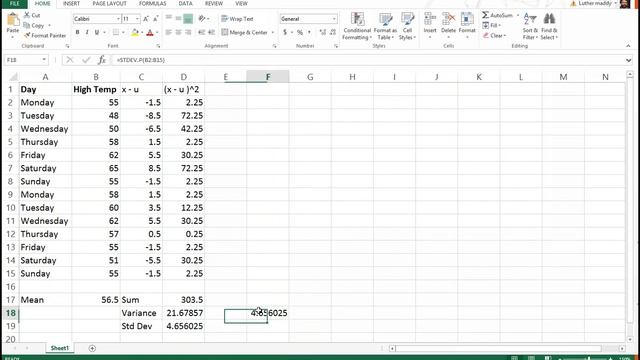This screenshot has height=360, width=640.
Task: Toggle Bold formatting
Action: pos(77,32)
